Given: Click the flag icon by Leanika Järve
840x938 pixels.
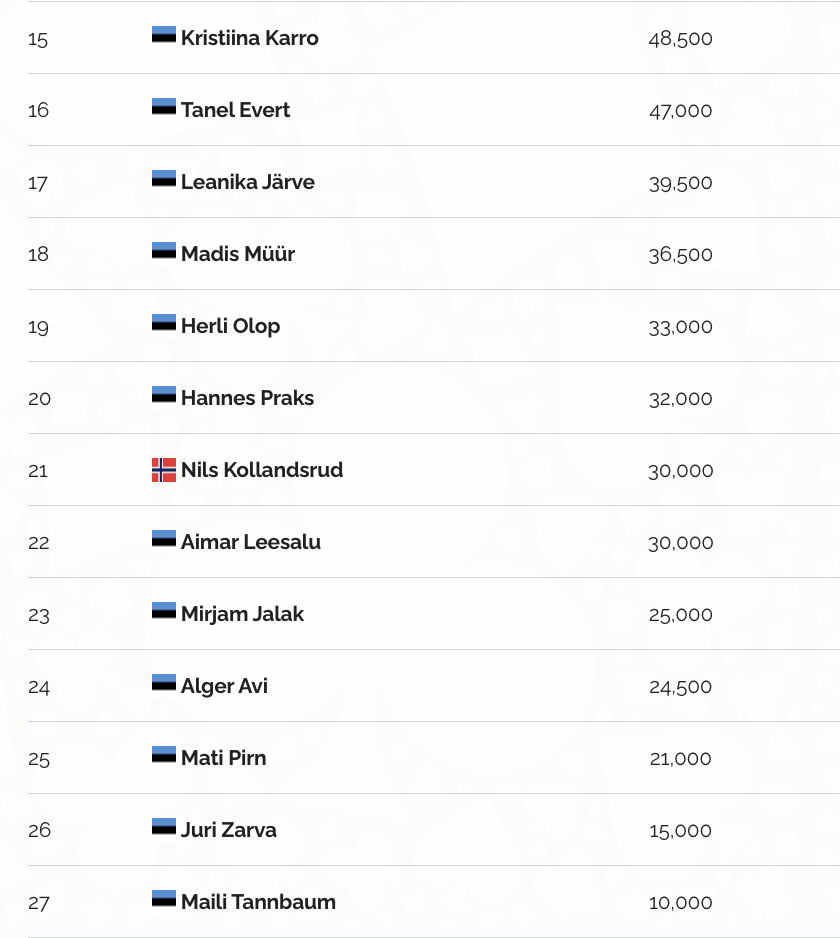Looking at the screenshot, I should point(164,180).
